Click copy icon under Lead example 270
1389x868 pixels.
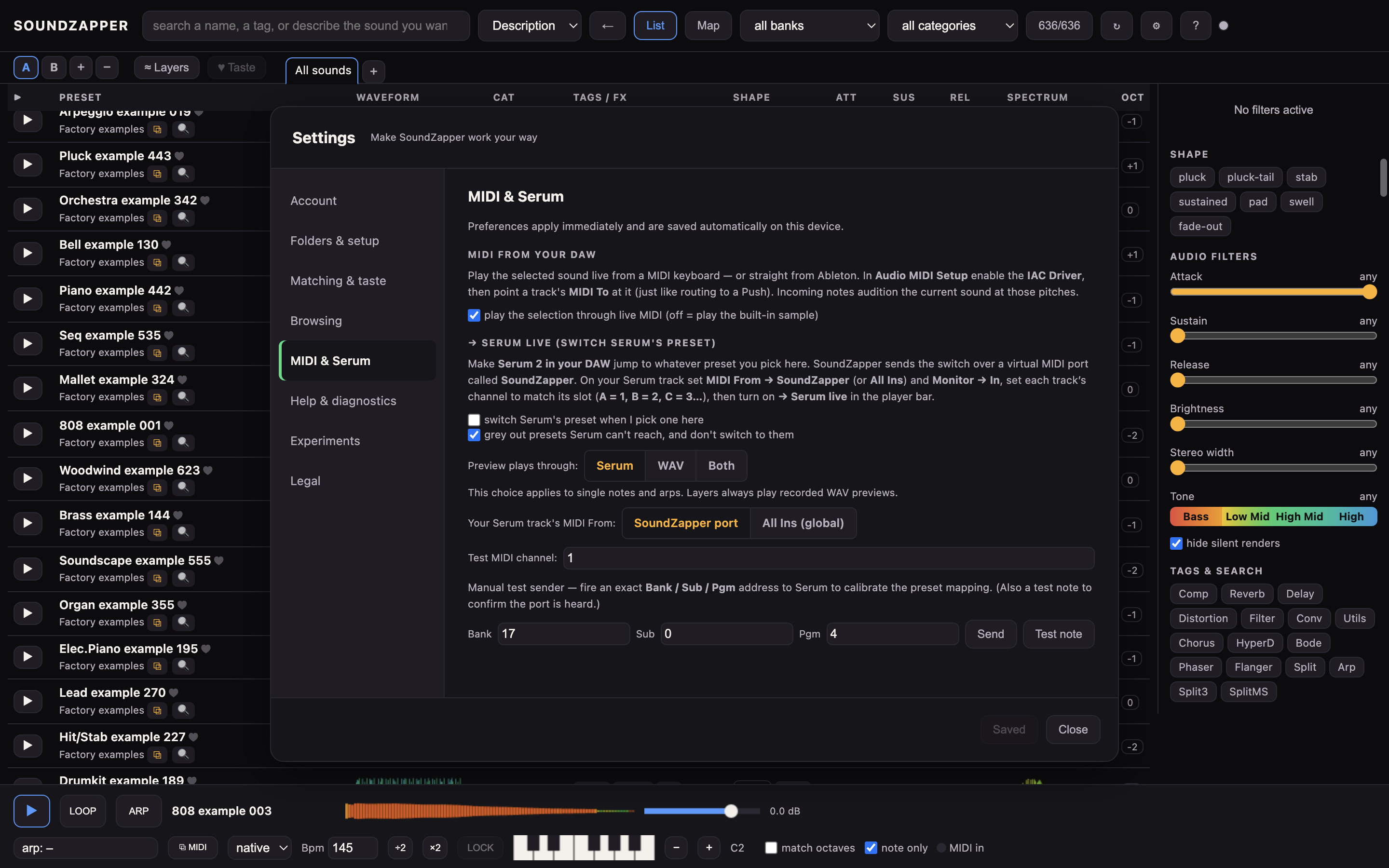click(157, 711)
